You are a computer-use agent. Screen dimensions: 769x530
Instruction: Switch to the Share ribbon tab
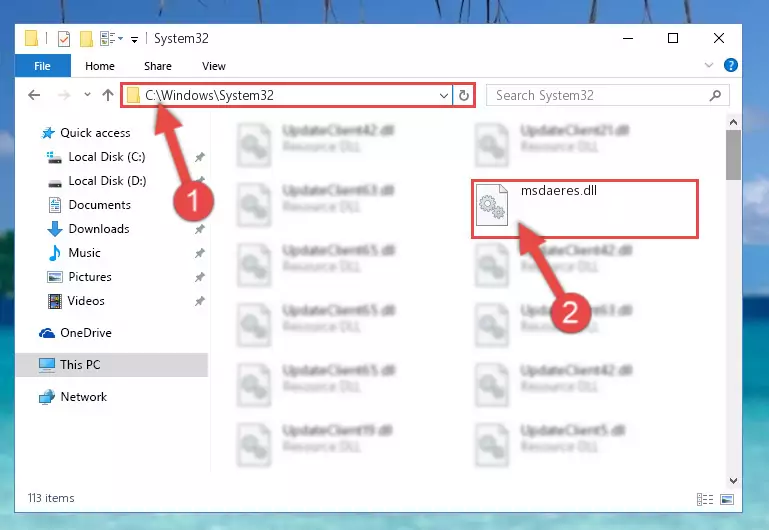(x=157, y=66)
